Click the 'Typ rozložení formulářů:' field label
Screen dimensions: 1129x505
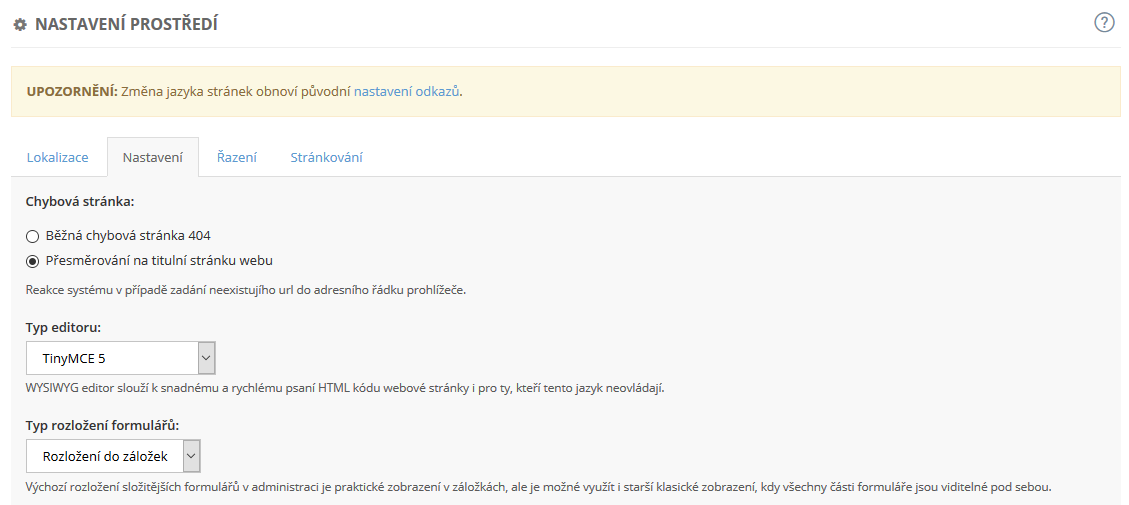click(102, 425)
